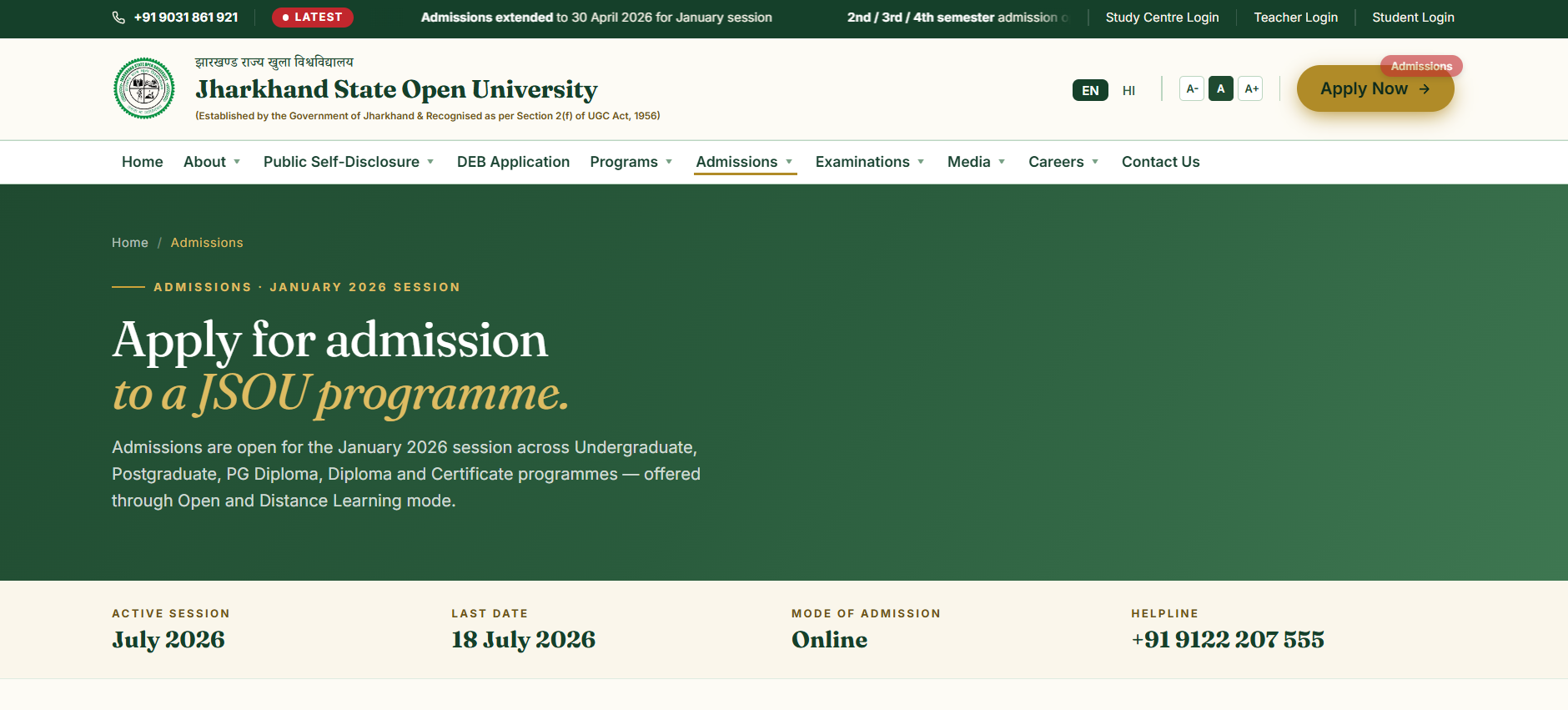Click the Admissions breadcrumb link
Screen dimensions: 1568x710
(x=207, y=243)
